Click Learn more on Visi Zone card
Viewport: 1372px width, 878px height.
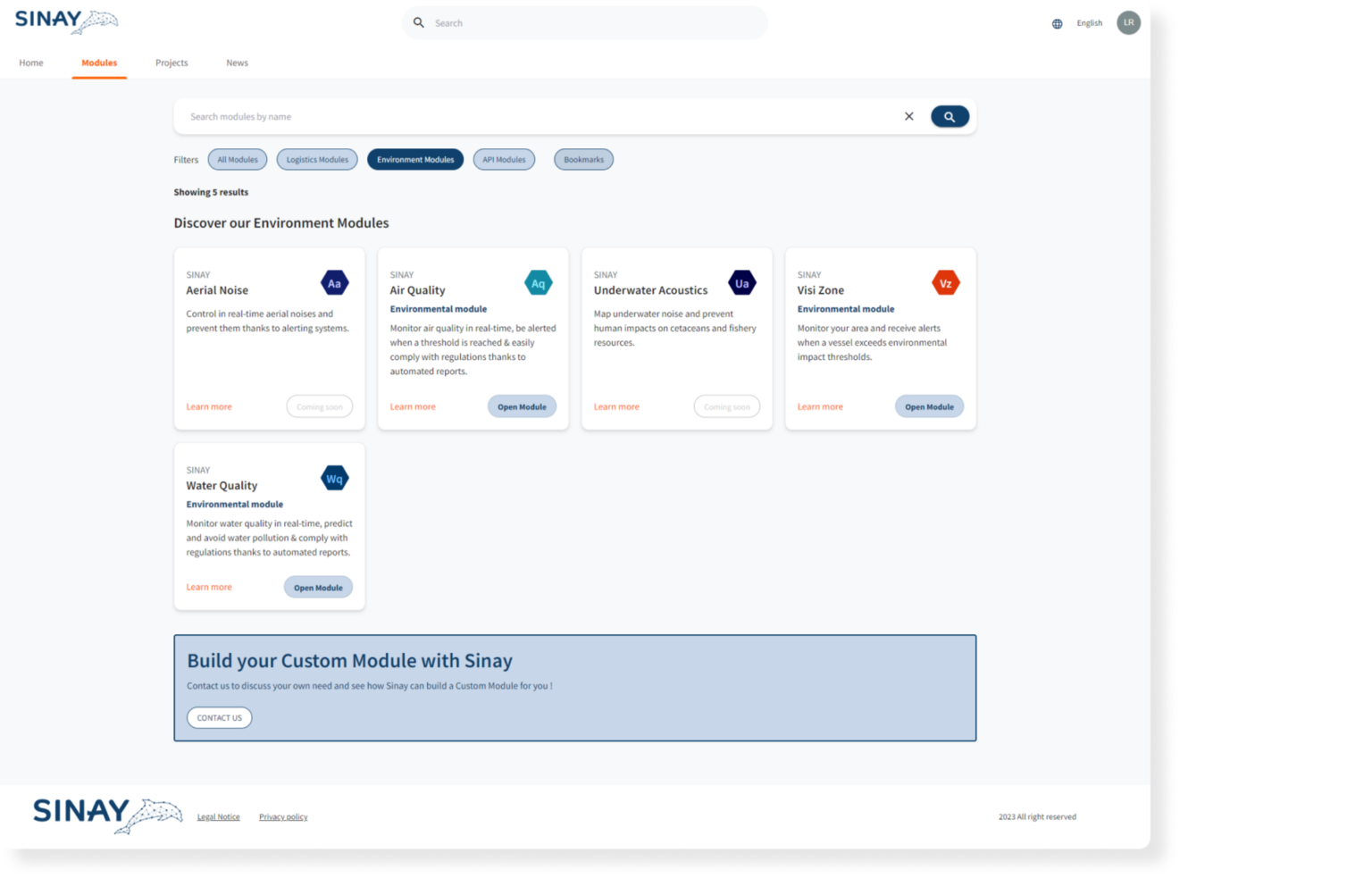point(820,407)
